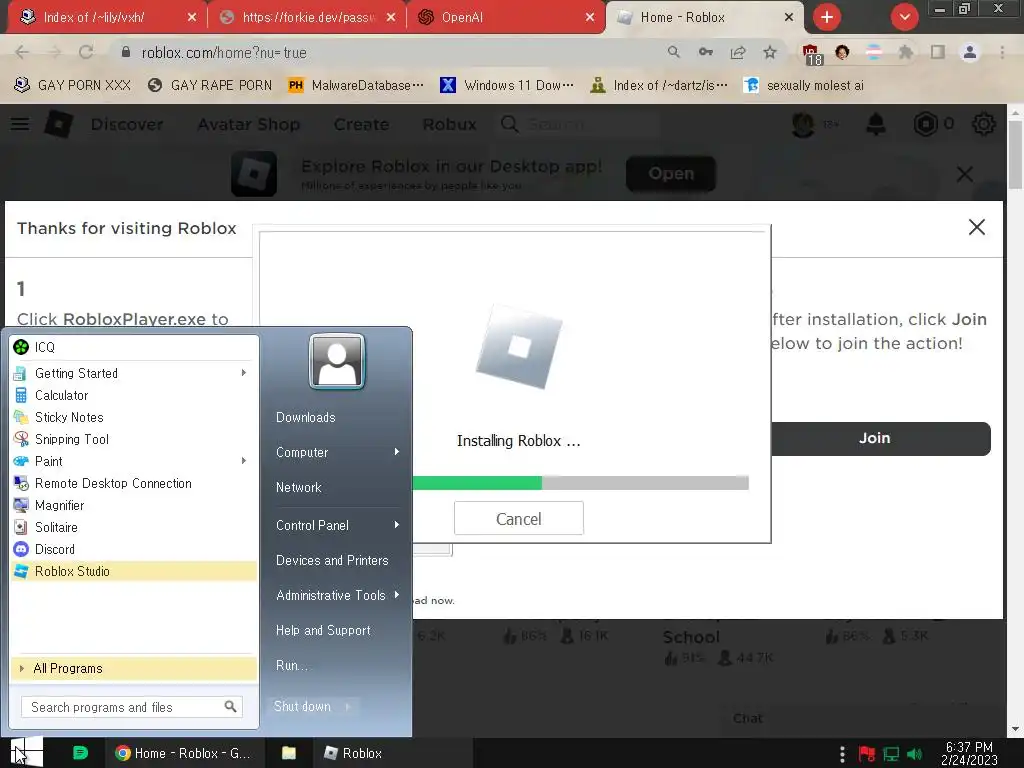The width and height of the screenshot is (1024, 768).
Task: Click the network icon in system tray
Action: pyautogui.click(x=891, y=754)
